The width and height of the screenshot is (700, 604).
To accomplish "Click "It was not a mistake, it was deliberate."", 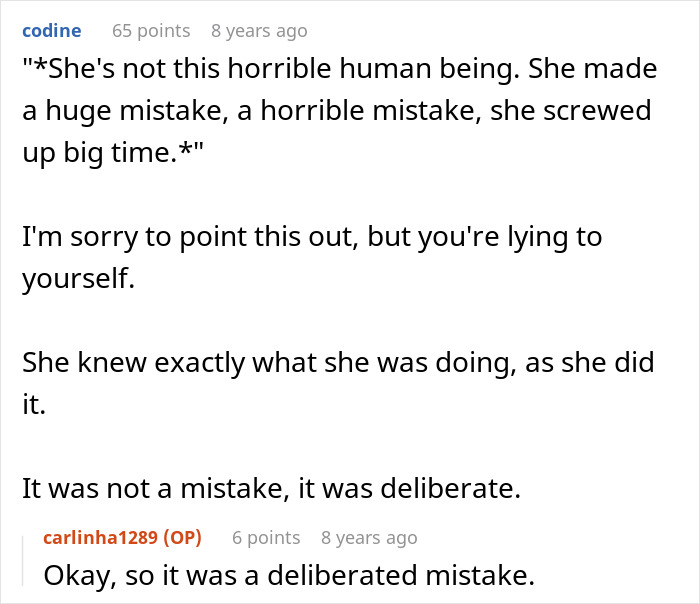I will (x=271, y=488).
